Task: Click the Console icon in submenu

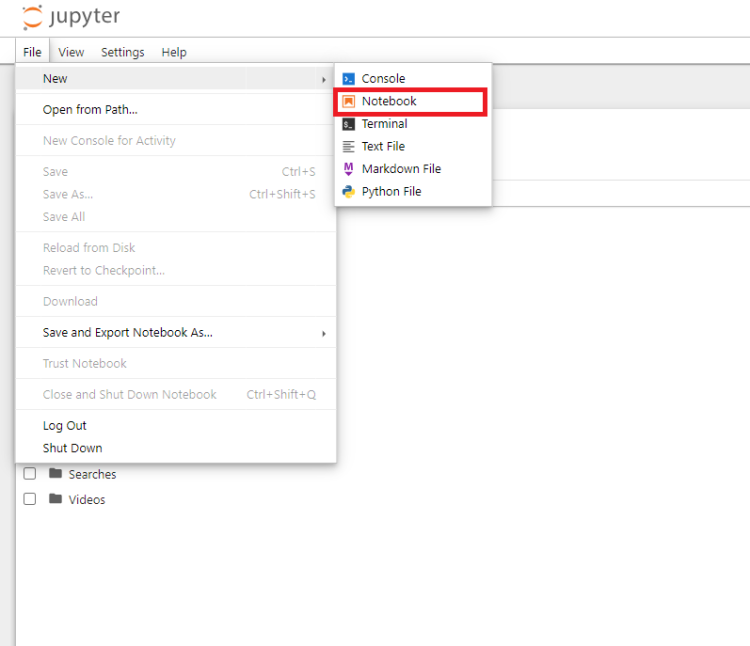Action: tap(349, 78)
